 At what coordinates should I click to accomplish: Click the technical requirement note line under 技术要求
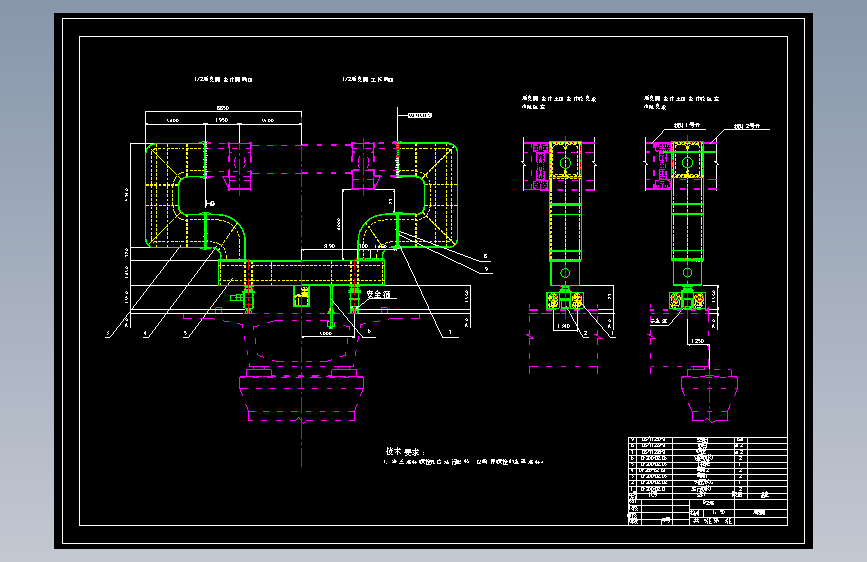click(x=463, y=461)
